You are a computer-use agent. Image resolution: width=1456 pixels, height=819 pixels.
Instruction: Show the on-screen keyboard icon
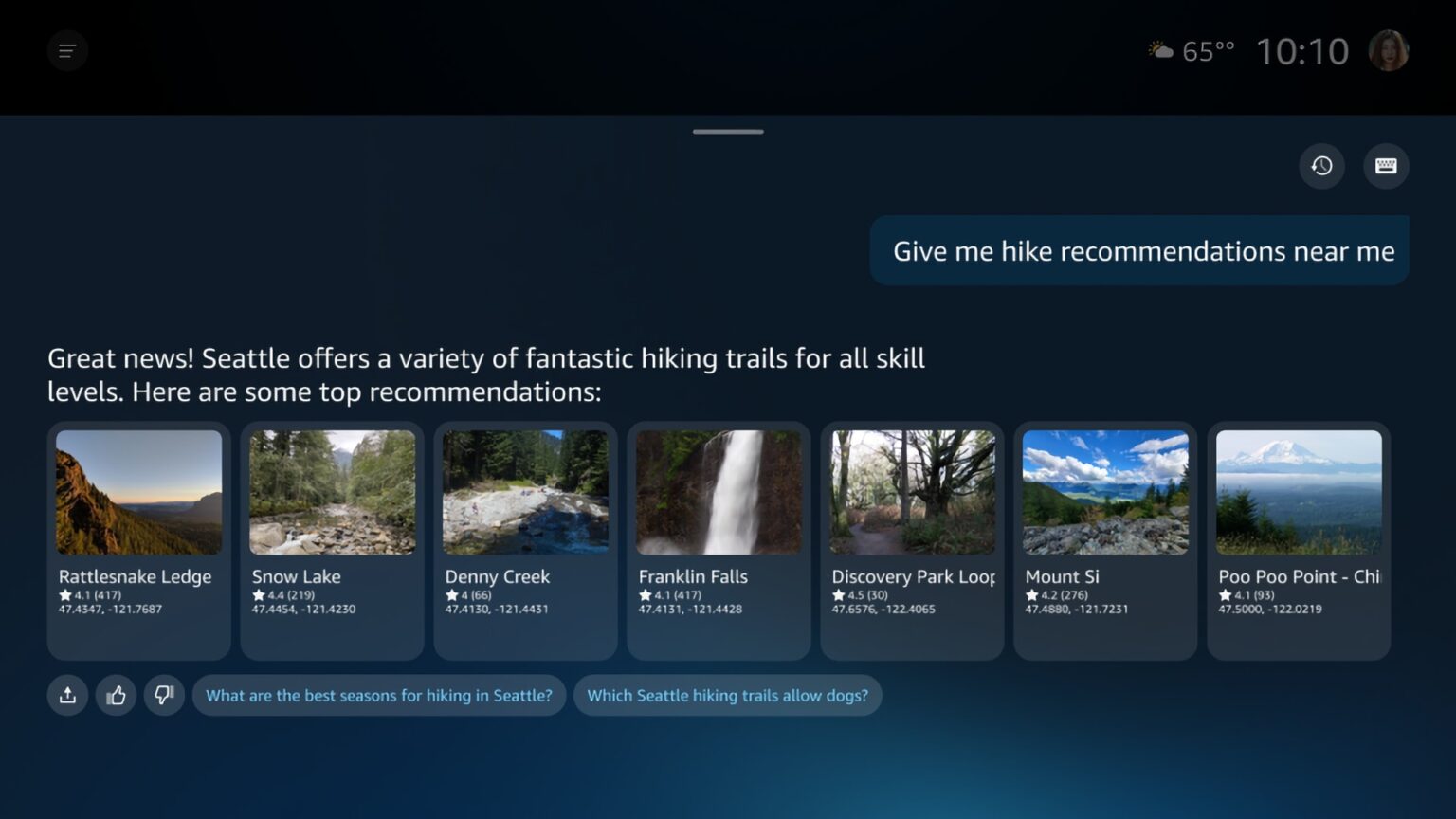click(x=1386, y=166)
